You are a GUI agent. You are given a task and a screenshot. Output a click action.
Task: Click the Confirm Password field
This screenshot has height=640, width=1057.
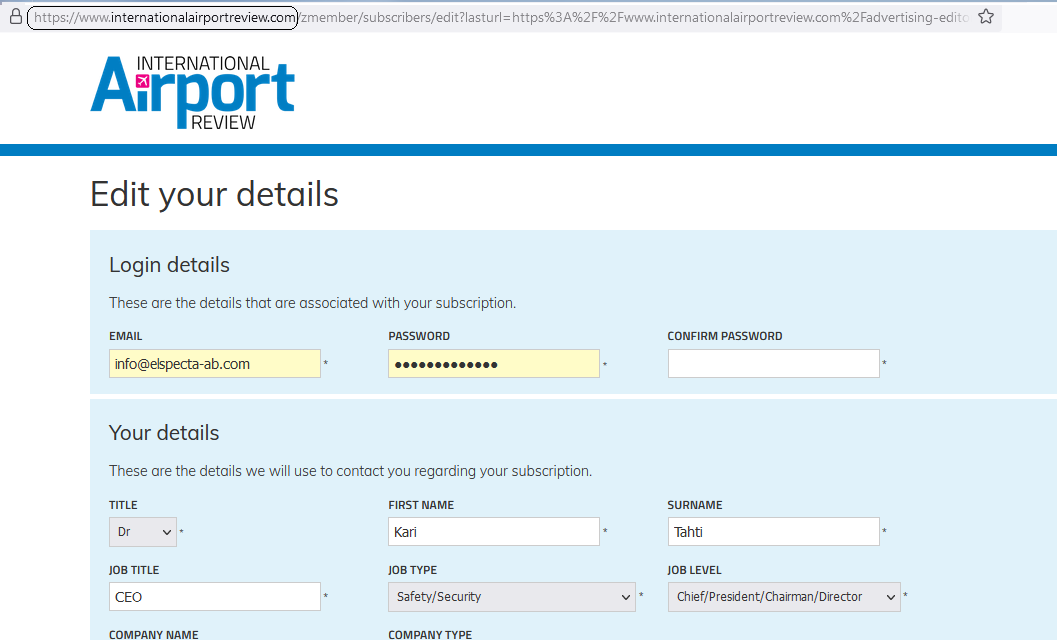point(773,363)
